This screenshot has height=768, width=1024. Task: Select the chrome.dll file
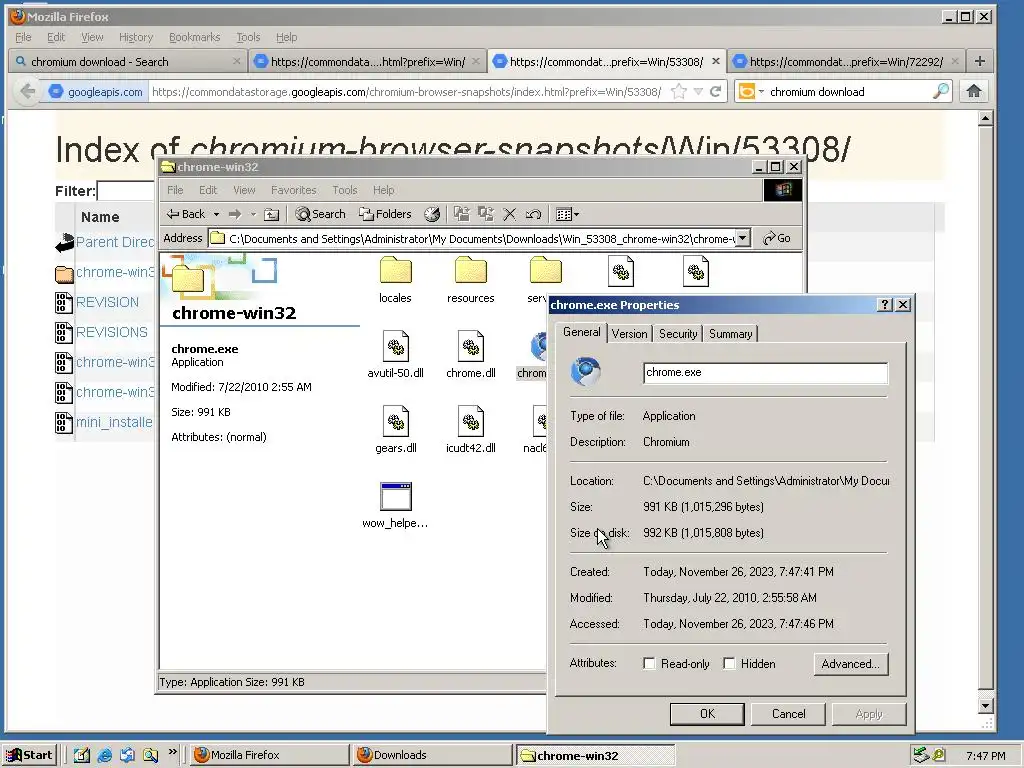point(470,355)
